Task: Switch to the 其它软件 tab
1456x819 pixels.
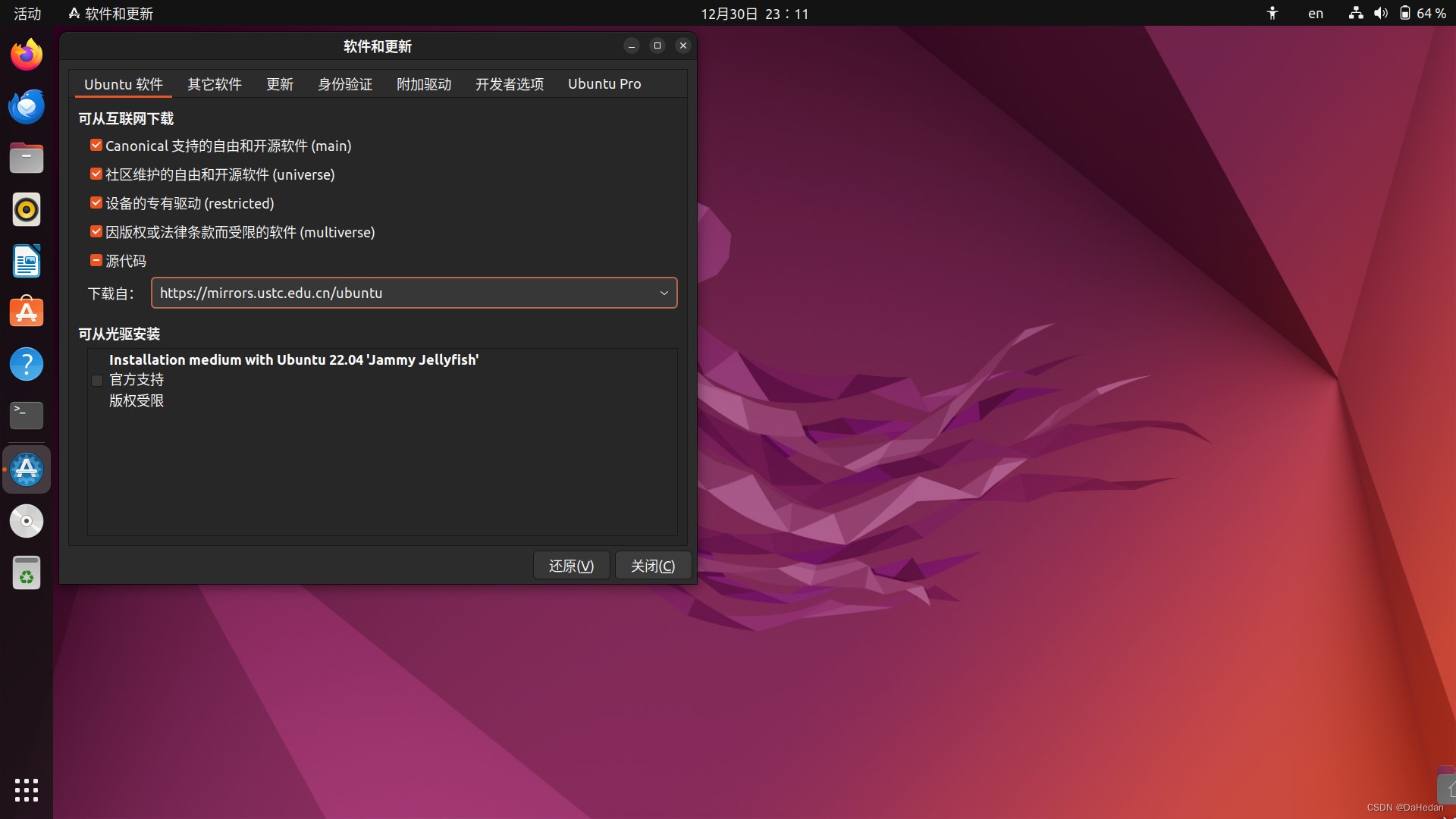Action: [x=215, y=84]
